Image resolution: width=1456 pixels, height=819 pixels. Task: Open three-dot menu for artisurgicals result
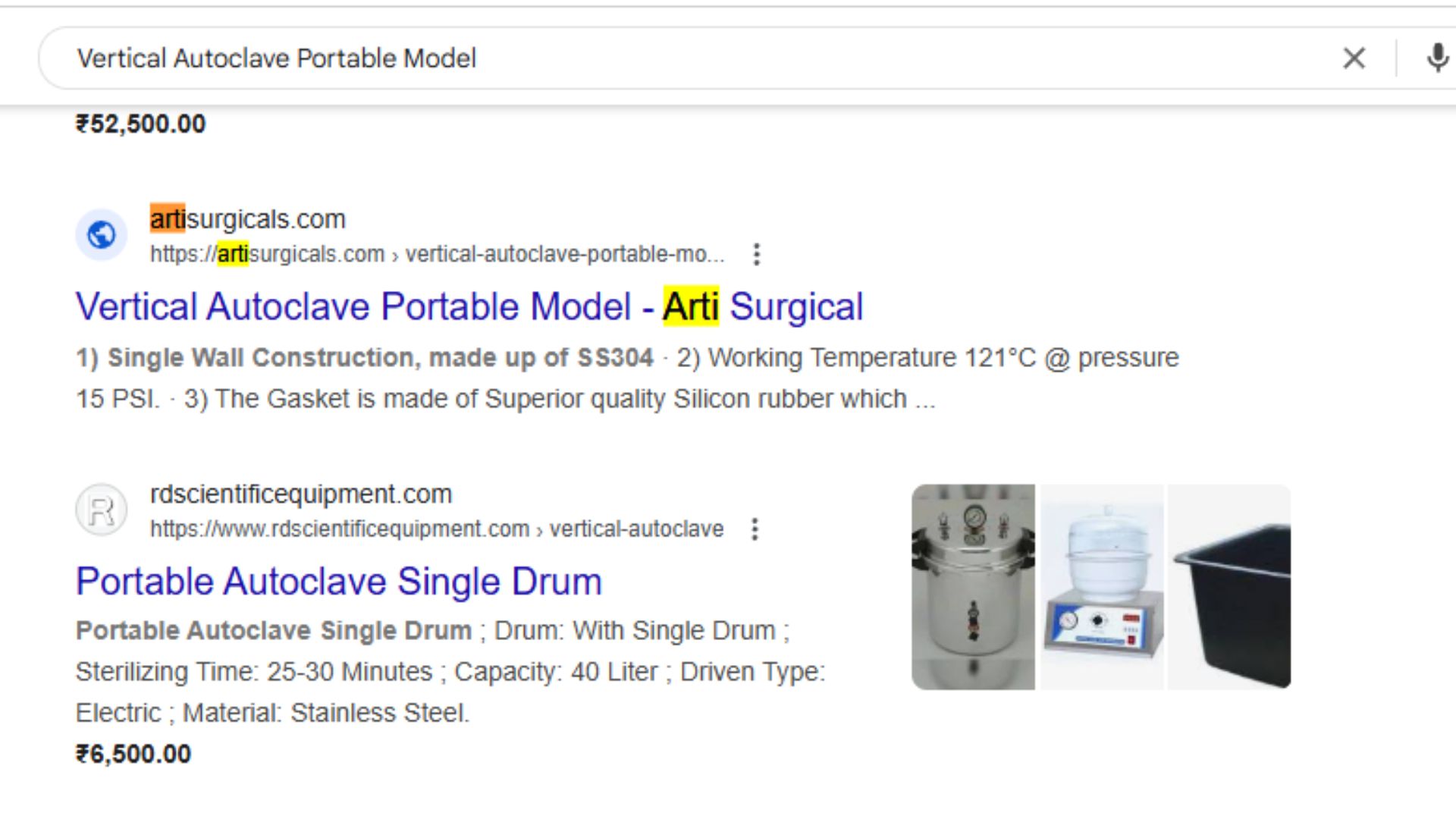click(x=756, y=254)
